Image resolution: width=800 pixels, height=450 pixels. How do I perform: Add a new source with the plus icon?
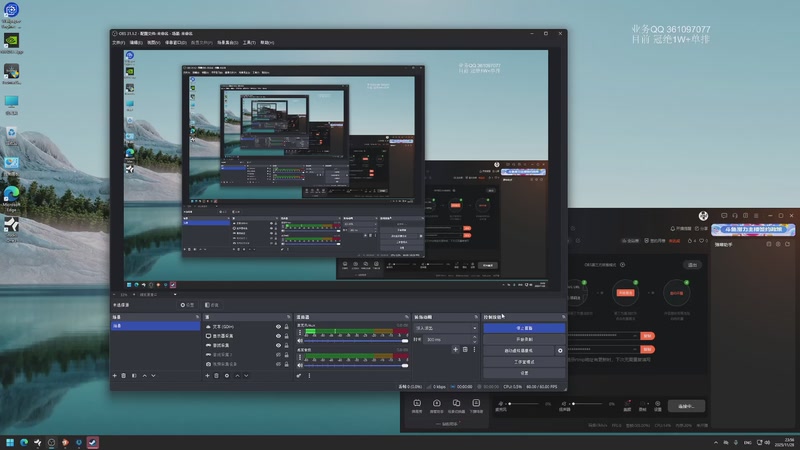click(x=207, y=376)
